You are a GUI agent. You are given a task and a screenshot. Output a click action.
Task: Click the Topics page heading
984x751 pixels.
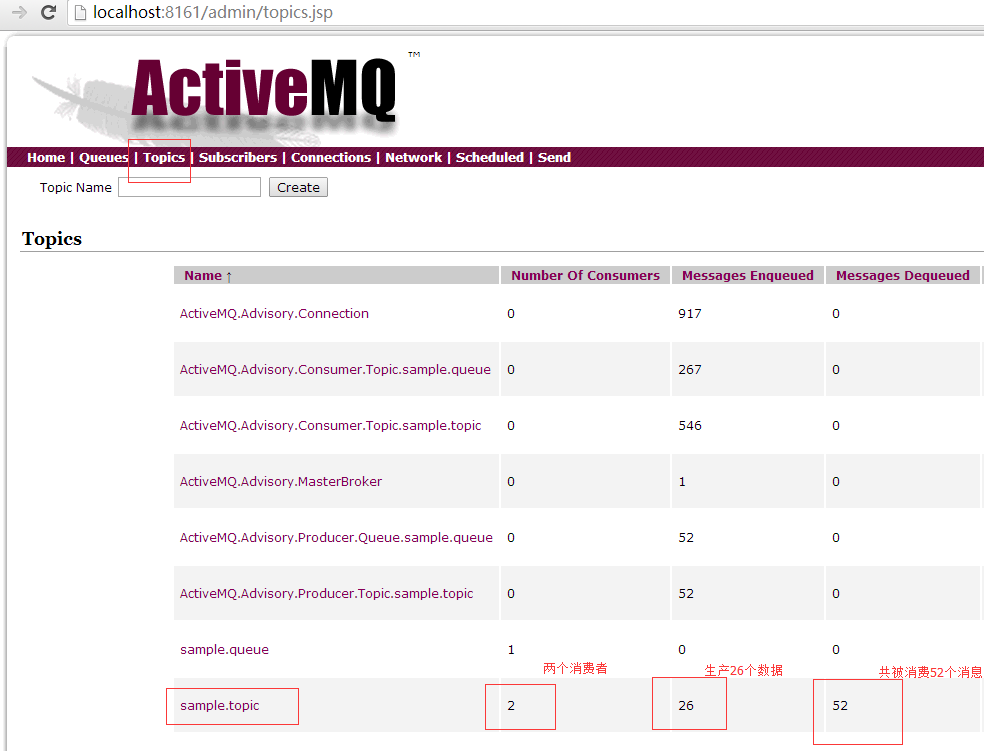[52, 239]
